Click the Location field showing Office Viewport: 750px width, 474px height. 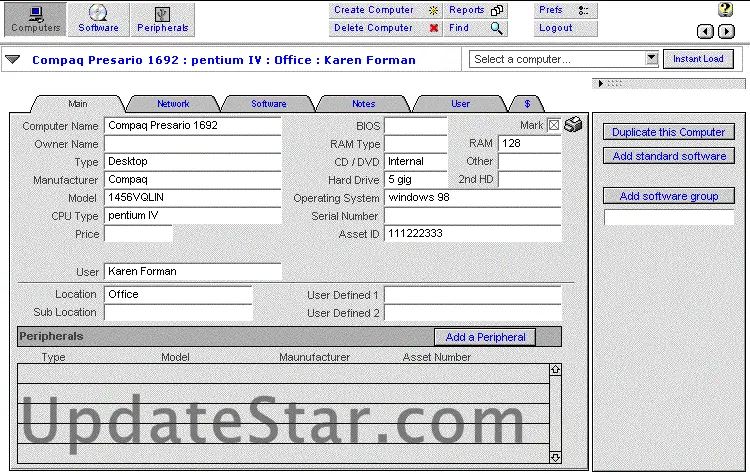[x=178, y=295]
